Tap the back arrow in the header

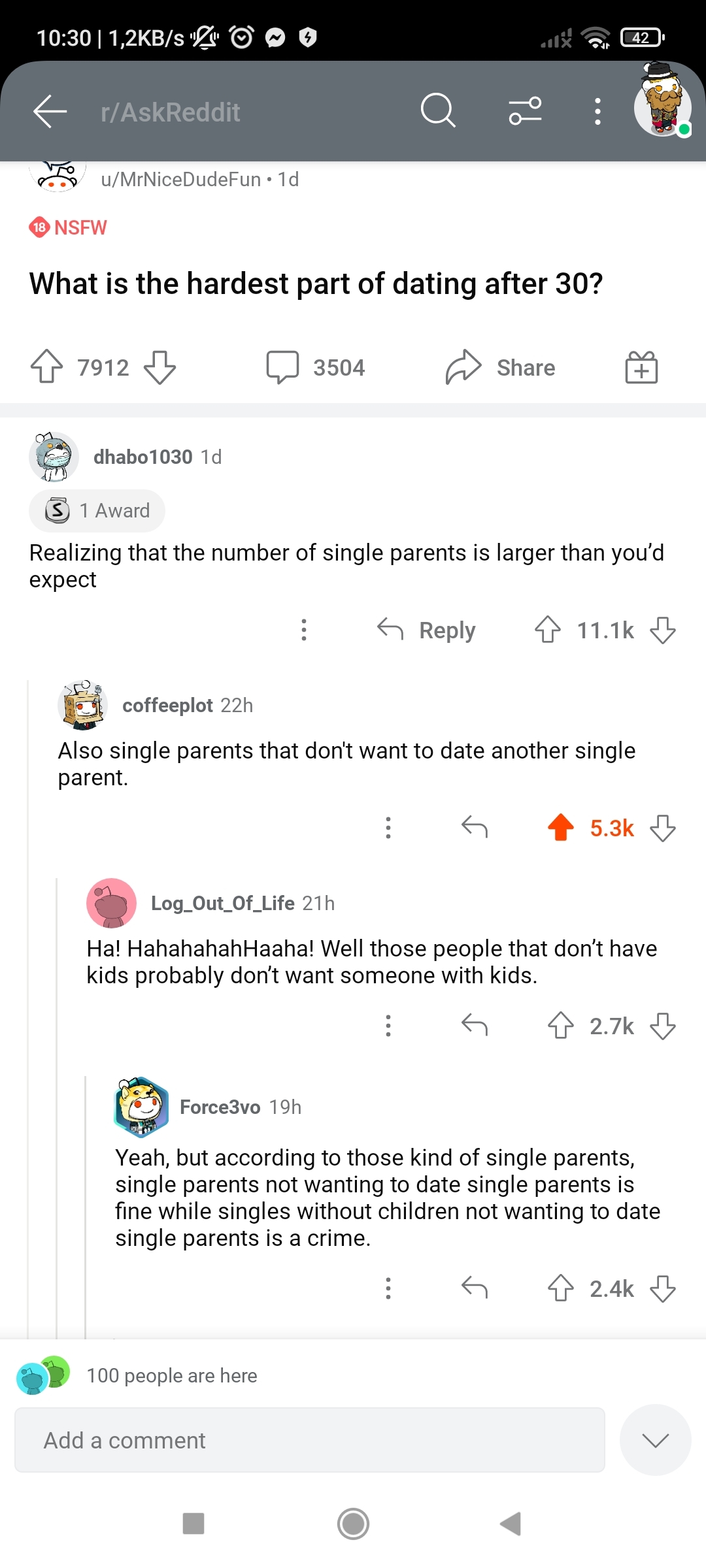click(50, 111)
